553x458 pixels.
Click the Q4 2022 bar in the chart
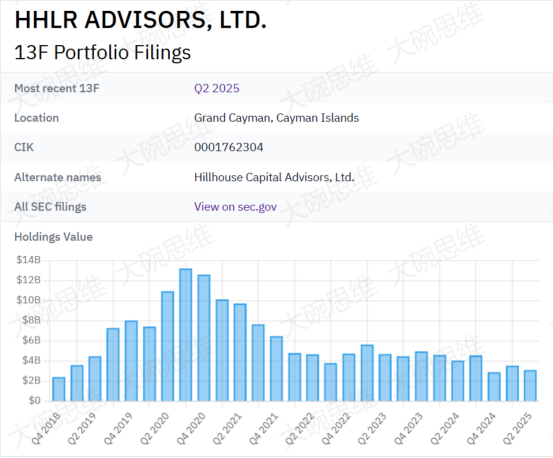point(349,378)
